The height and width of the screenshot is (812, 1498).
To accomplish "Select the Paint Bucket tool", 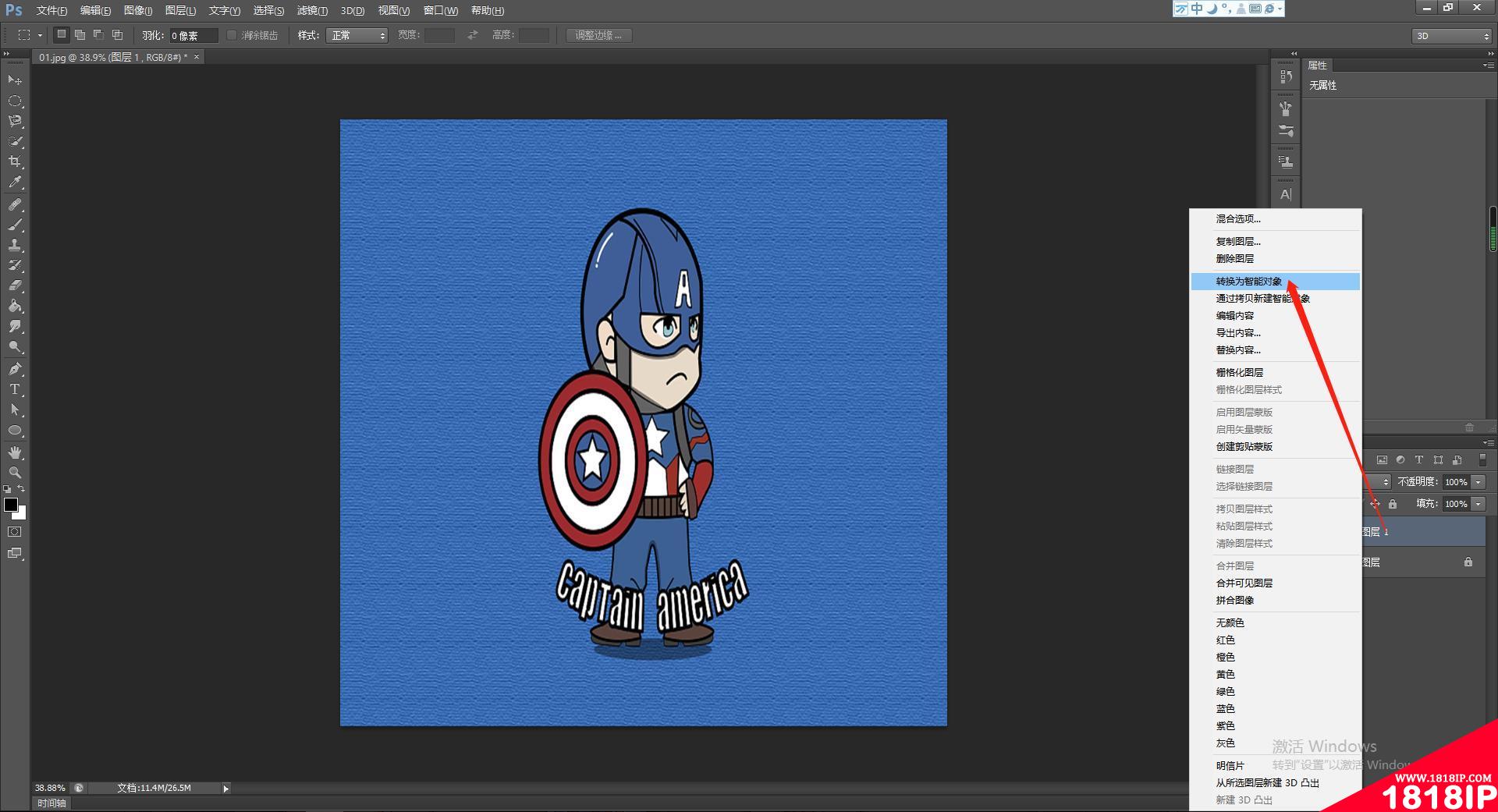I will [15, 306].
